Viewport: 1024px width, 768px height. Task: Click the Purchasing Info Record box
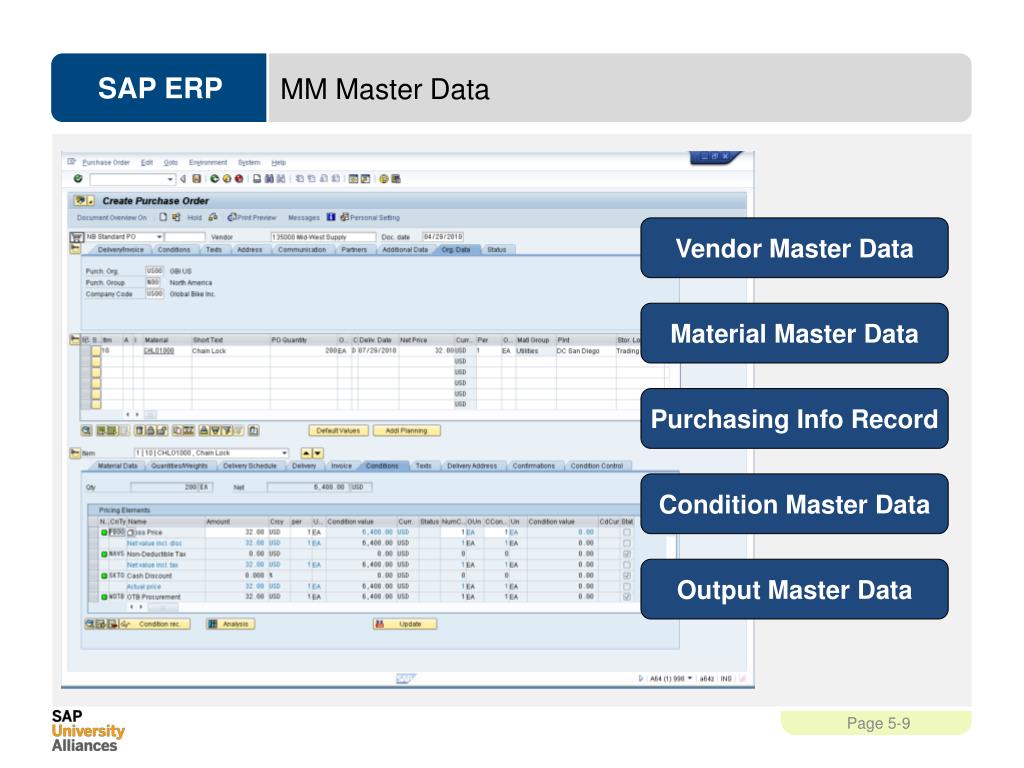point(794,419)
